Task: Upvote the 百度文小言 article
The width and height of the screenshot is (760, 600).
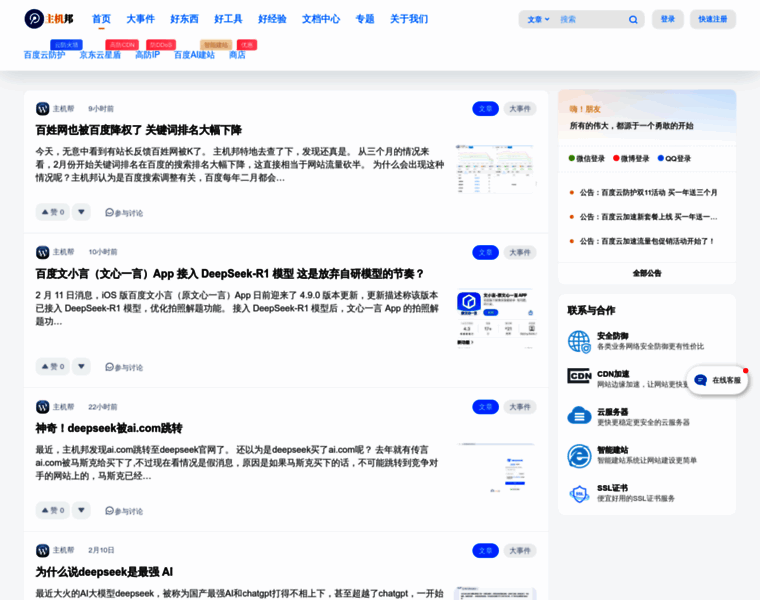Action: (x=53, y=366)
